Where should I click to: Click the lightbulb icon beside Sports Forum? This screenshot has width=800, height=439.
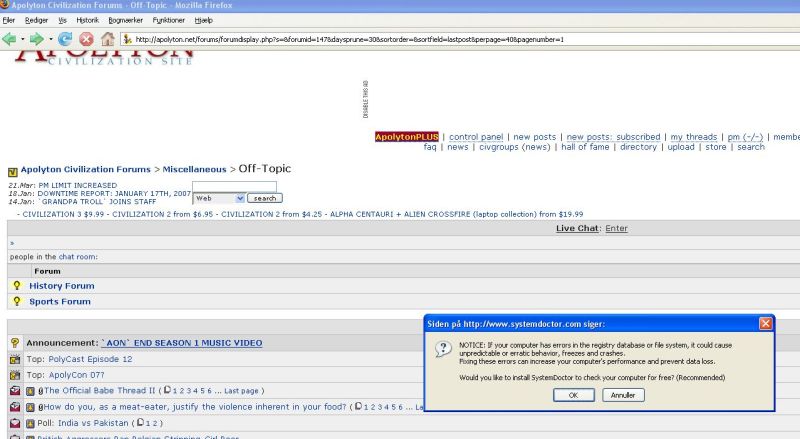[16, 301]
